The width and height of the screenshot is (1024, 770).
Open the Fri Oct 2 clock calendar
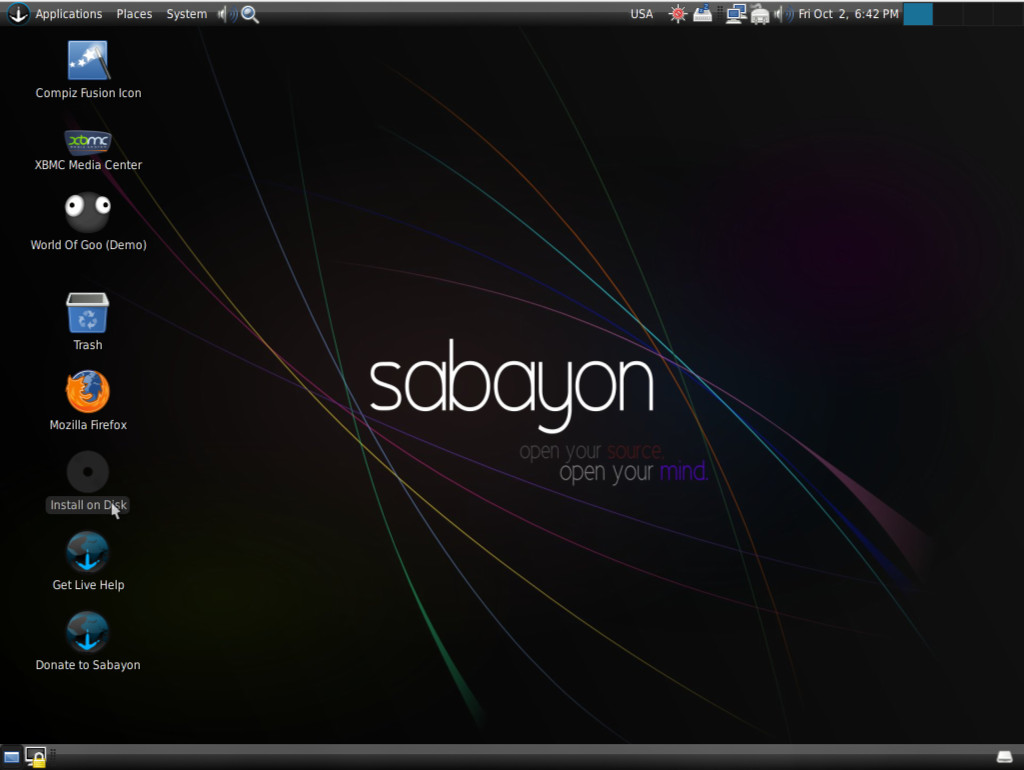[x=848, y=14]
